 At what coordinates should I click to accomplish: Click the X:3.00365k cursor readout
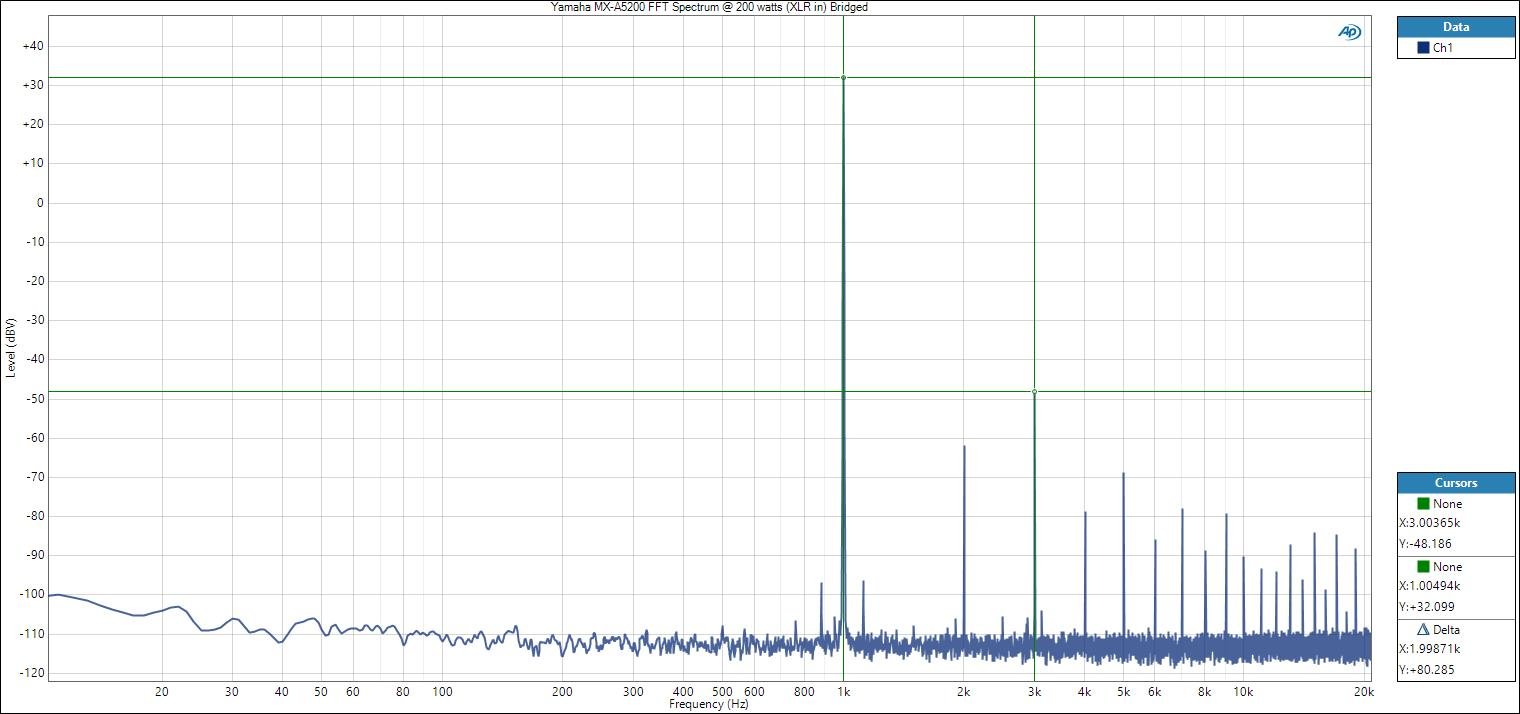(x=1430, y=523)
